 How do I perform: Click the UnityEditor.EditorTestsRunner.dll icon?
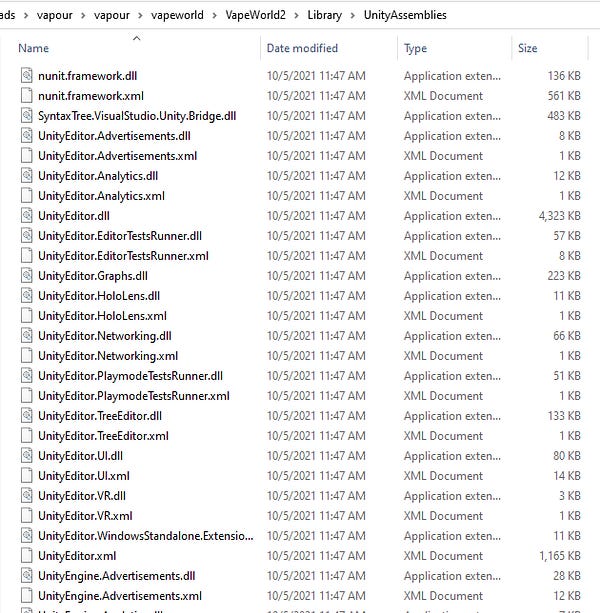27,235
